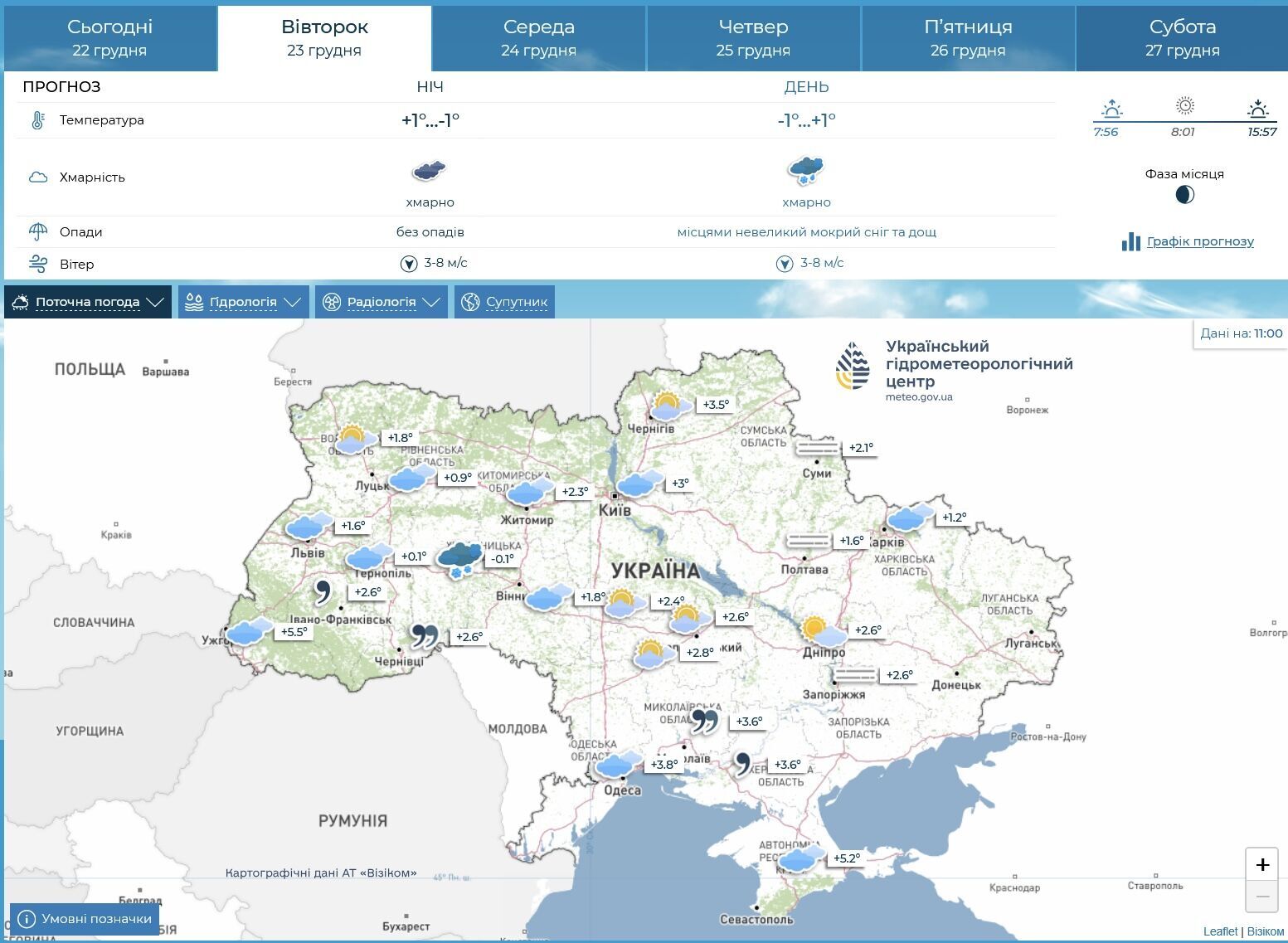Select the Субота 27 грудня tab
The width and height of the screenshot is (1288, 943).
(1182, 38)
